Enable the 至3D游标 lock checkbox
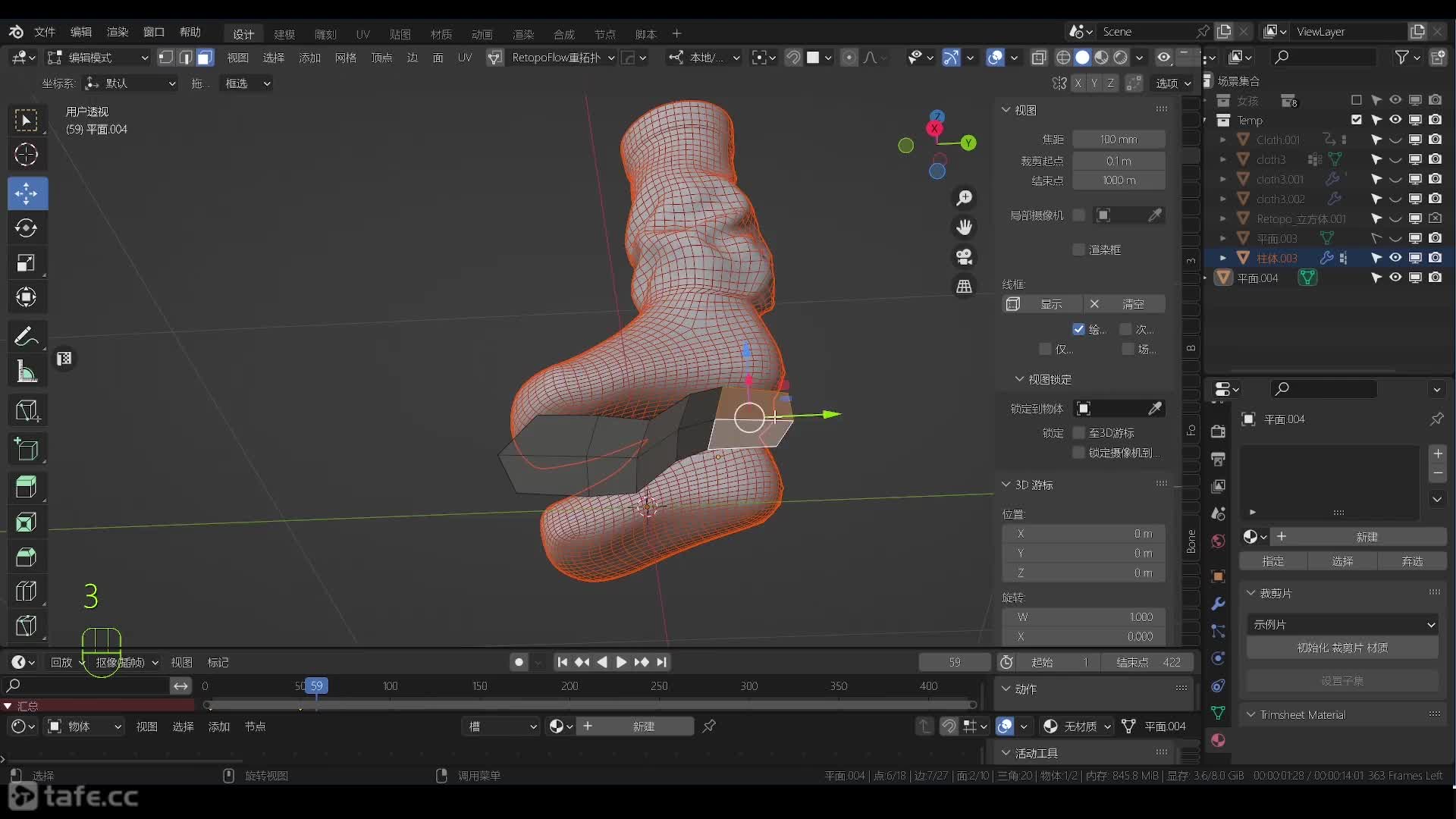 tap(1078, 433)
